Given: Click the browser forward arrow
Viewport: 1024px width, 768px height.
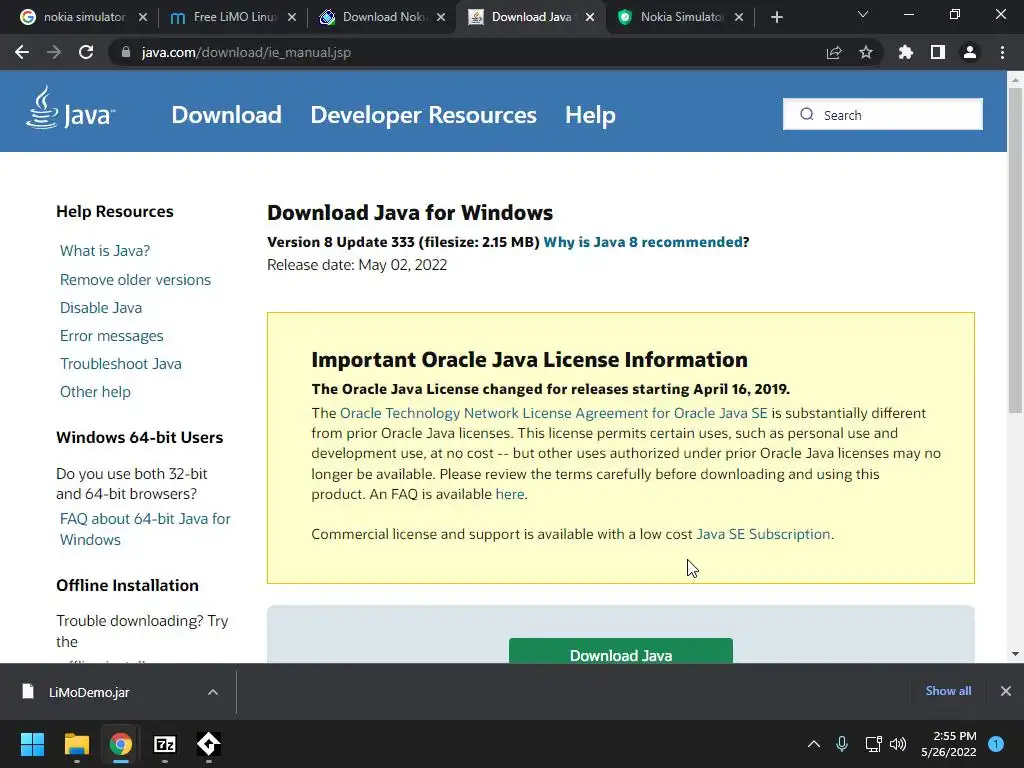Looking at the screenshot, I should [x=54, y=52].
